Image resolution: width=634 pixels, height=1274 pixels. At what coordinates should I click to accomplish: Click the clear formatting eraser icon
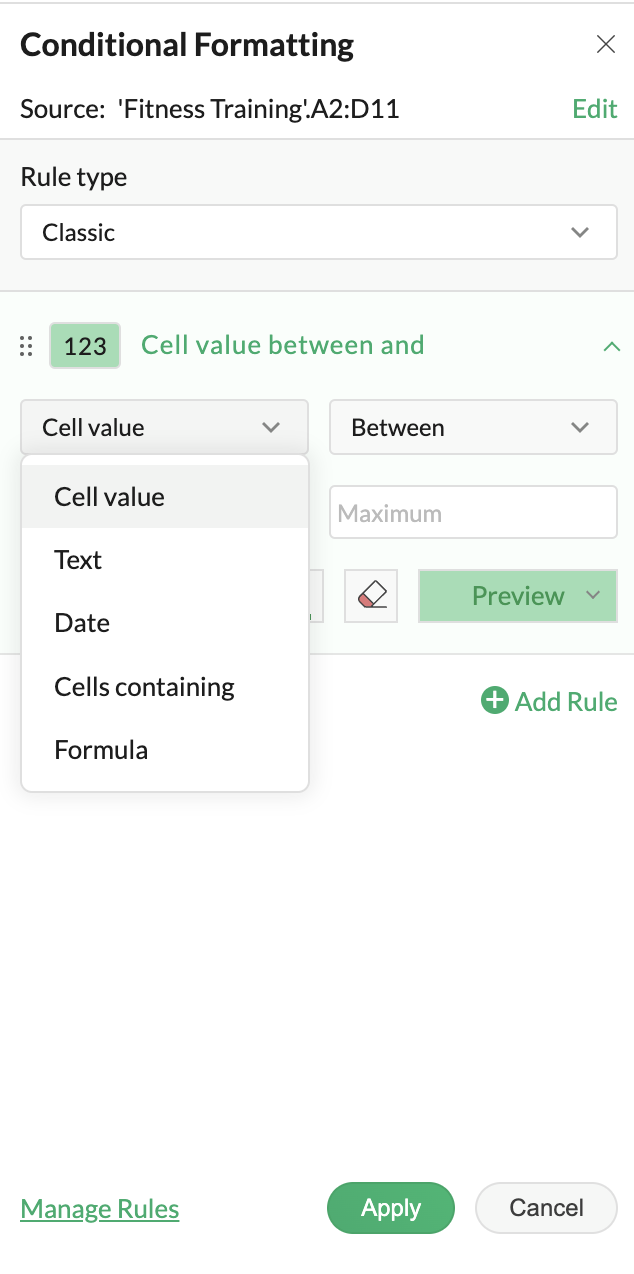371,596
